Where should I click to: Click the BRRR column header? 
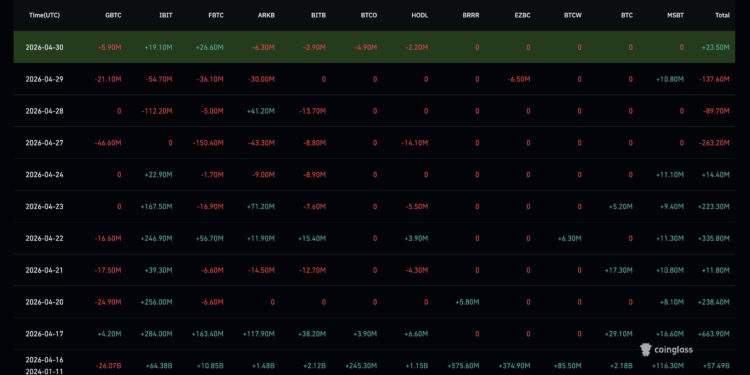(x=471, y=15)
